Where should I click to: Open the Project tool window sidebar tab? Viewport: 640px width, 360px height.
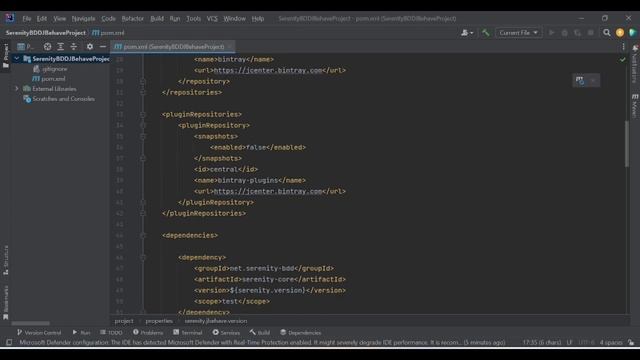6,55
